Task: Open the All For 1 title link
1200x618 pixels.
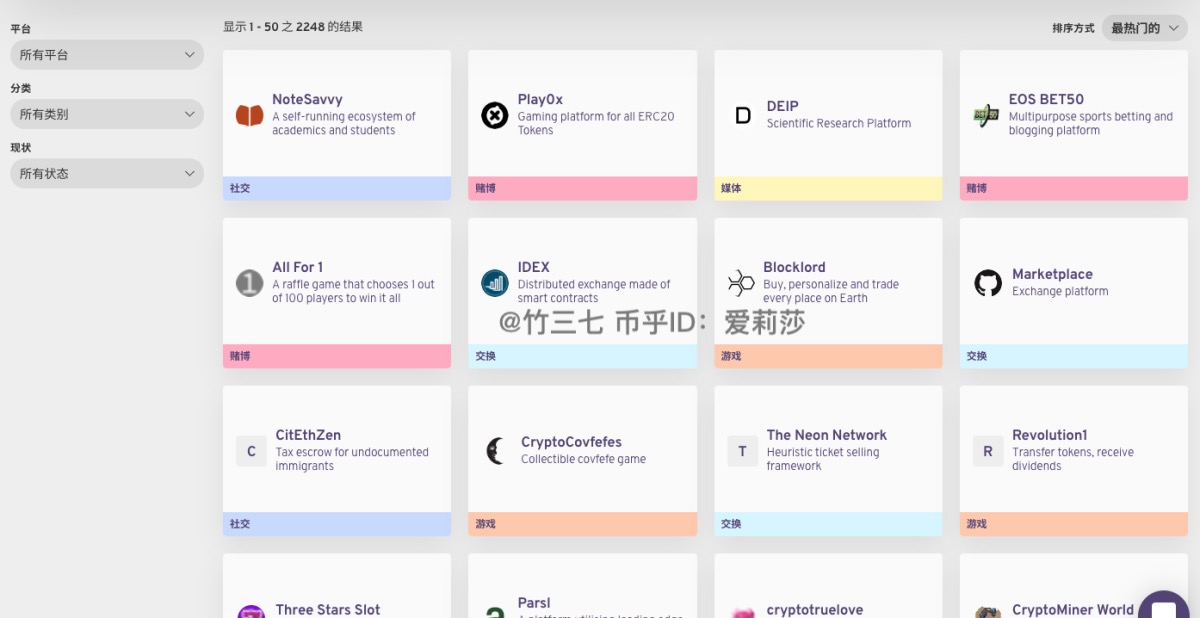Action: (x=298, y=268)
